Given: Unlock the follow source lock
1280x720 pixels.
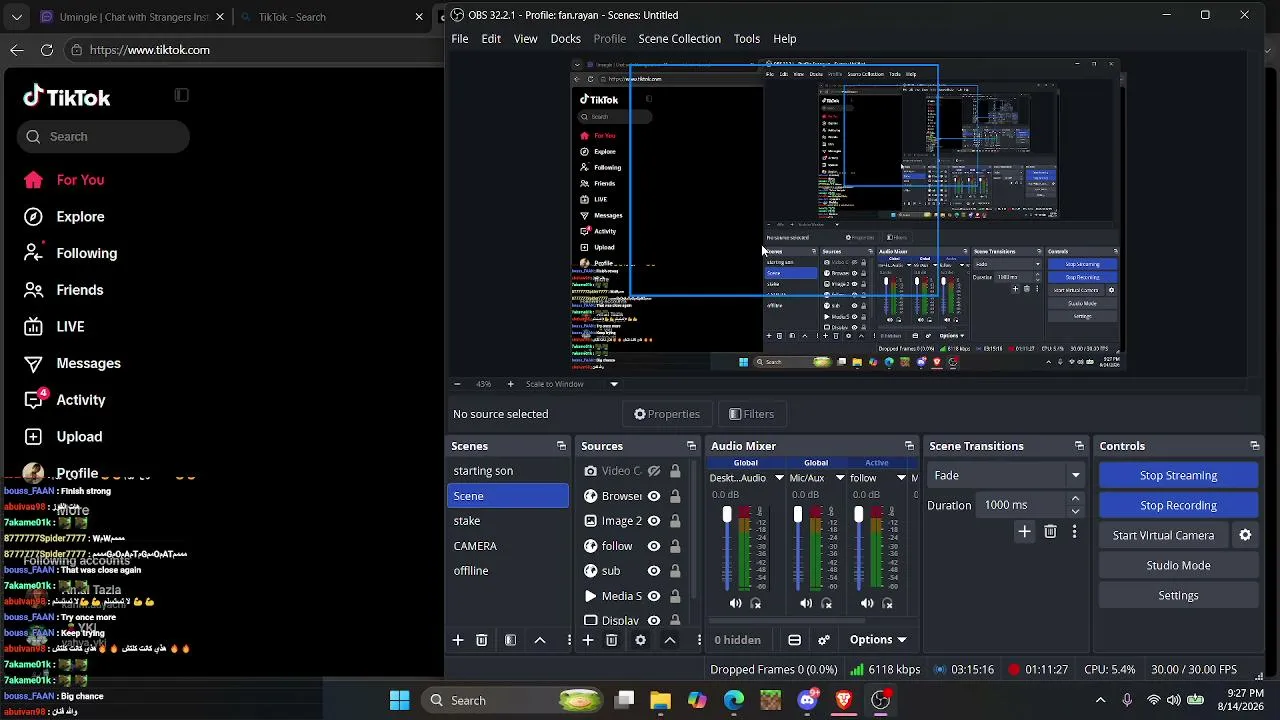Looking at the screenshot, I should pos(675,546).
